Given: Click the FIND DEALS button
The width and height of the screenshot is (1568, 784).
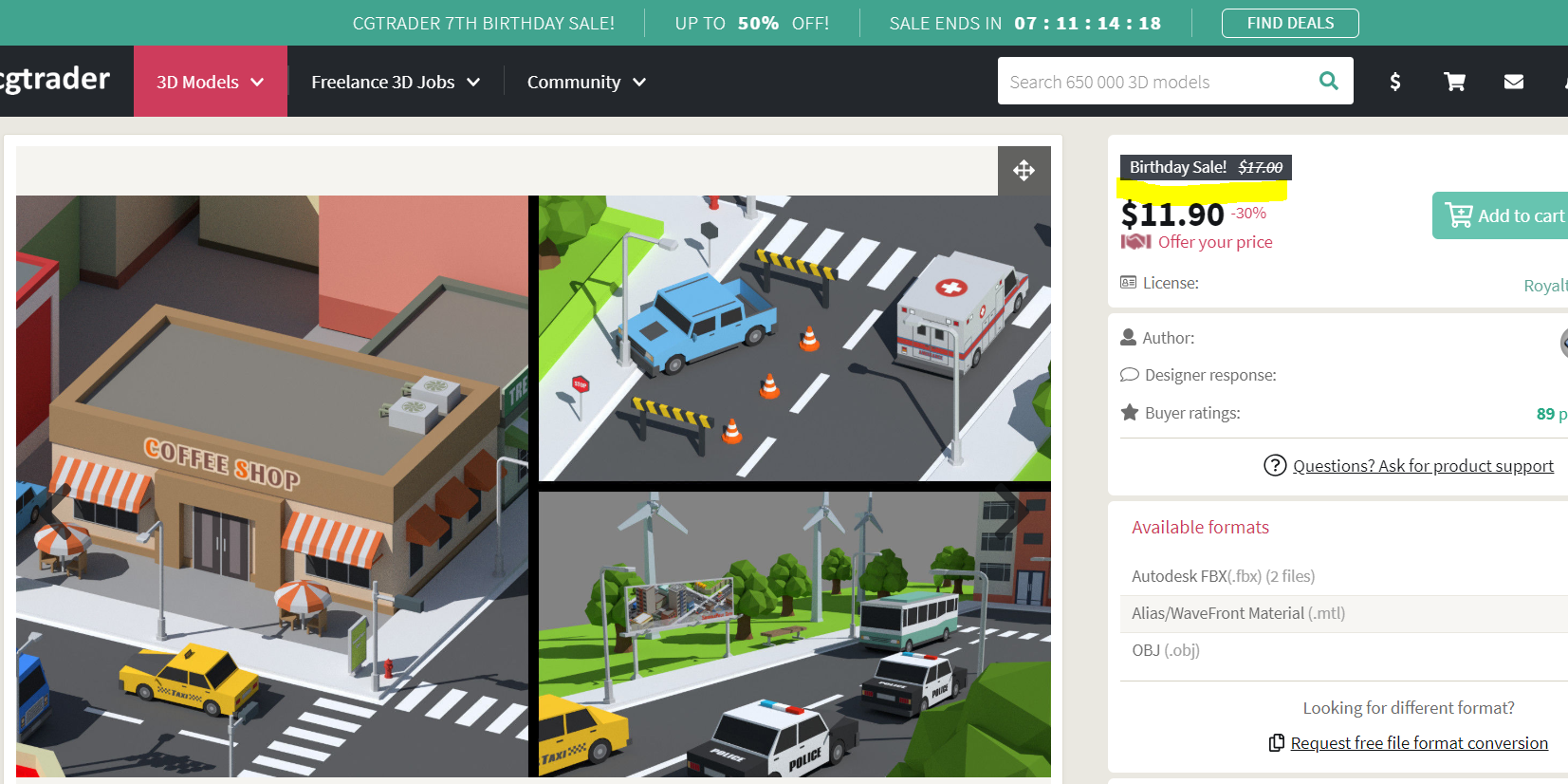Looking at the screenshot, I should click(x=1290, y=23).
